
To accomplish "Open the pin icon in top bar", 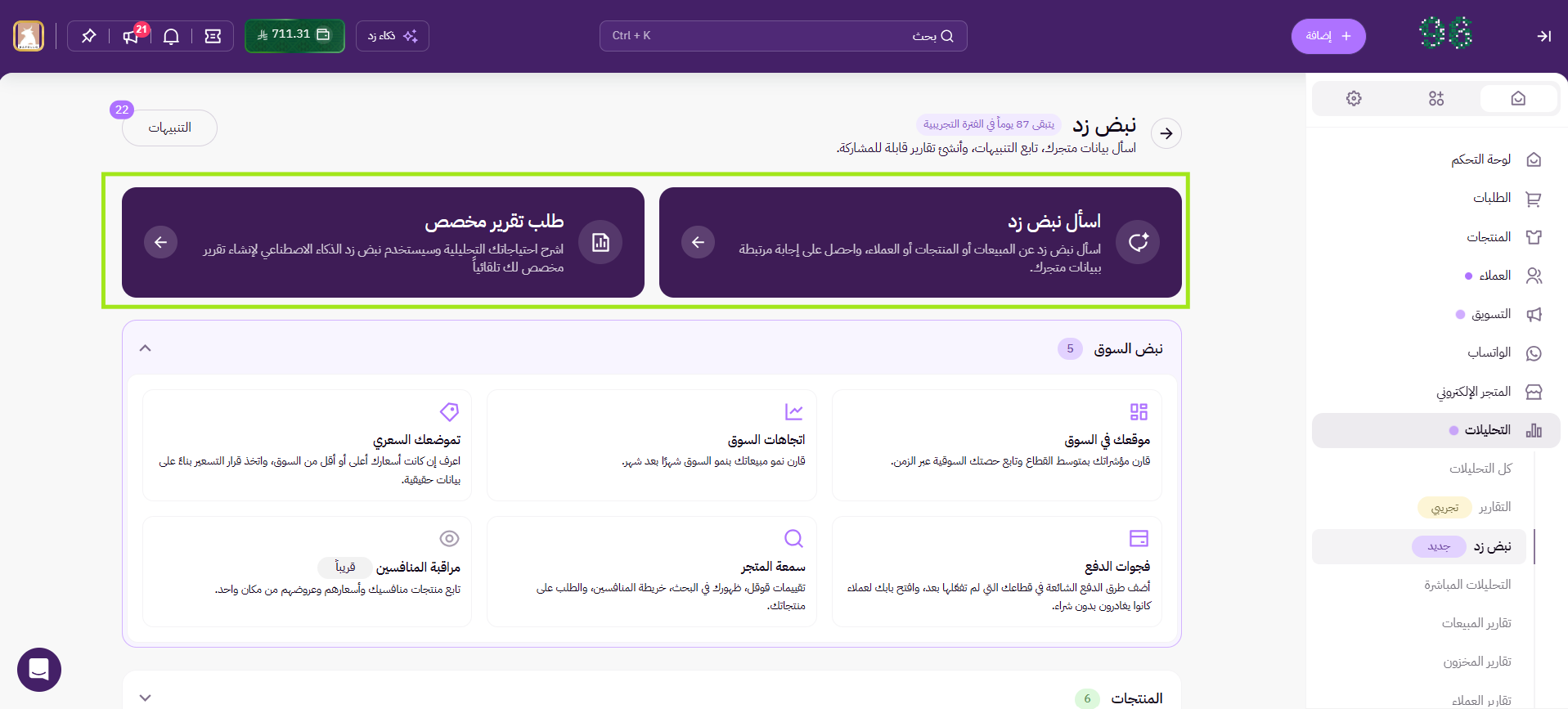I will (x=88, y=36).
